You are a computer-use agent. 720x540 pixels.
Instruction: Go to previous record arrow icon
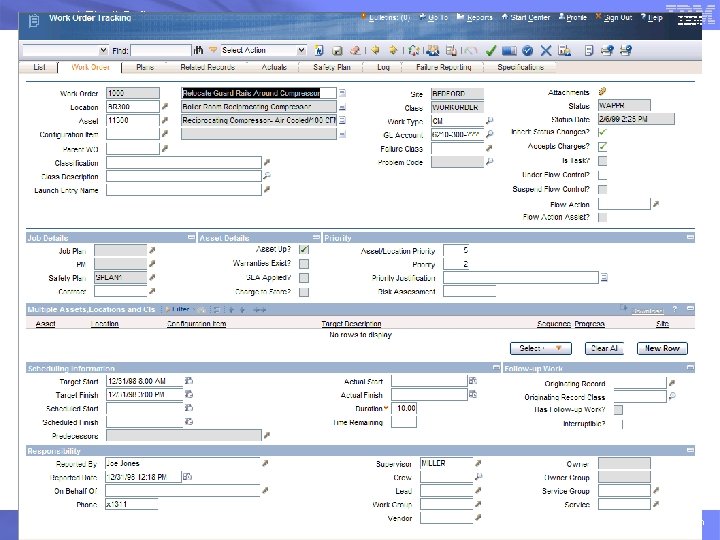point(375,50)
